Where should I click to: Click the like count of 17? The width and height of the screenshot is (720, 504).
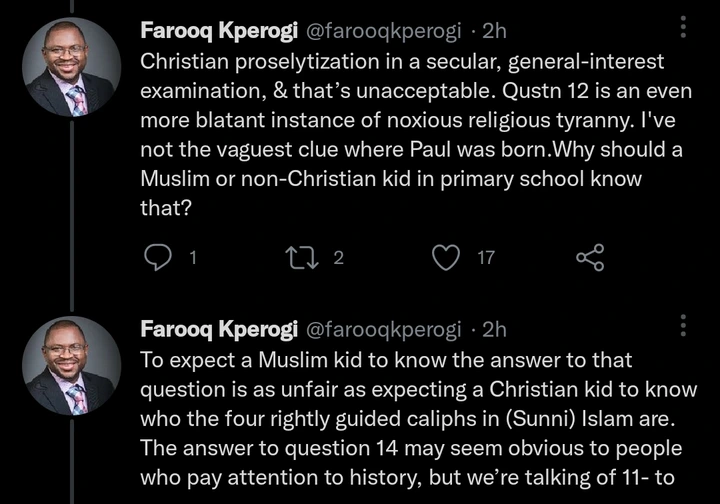tap(486, 258)
